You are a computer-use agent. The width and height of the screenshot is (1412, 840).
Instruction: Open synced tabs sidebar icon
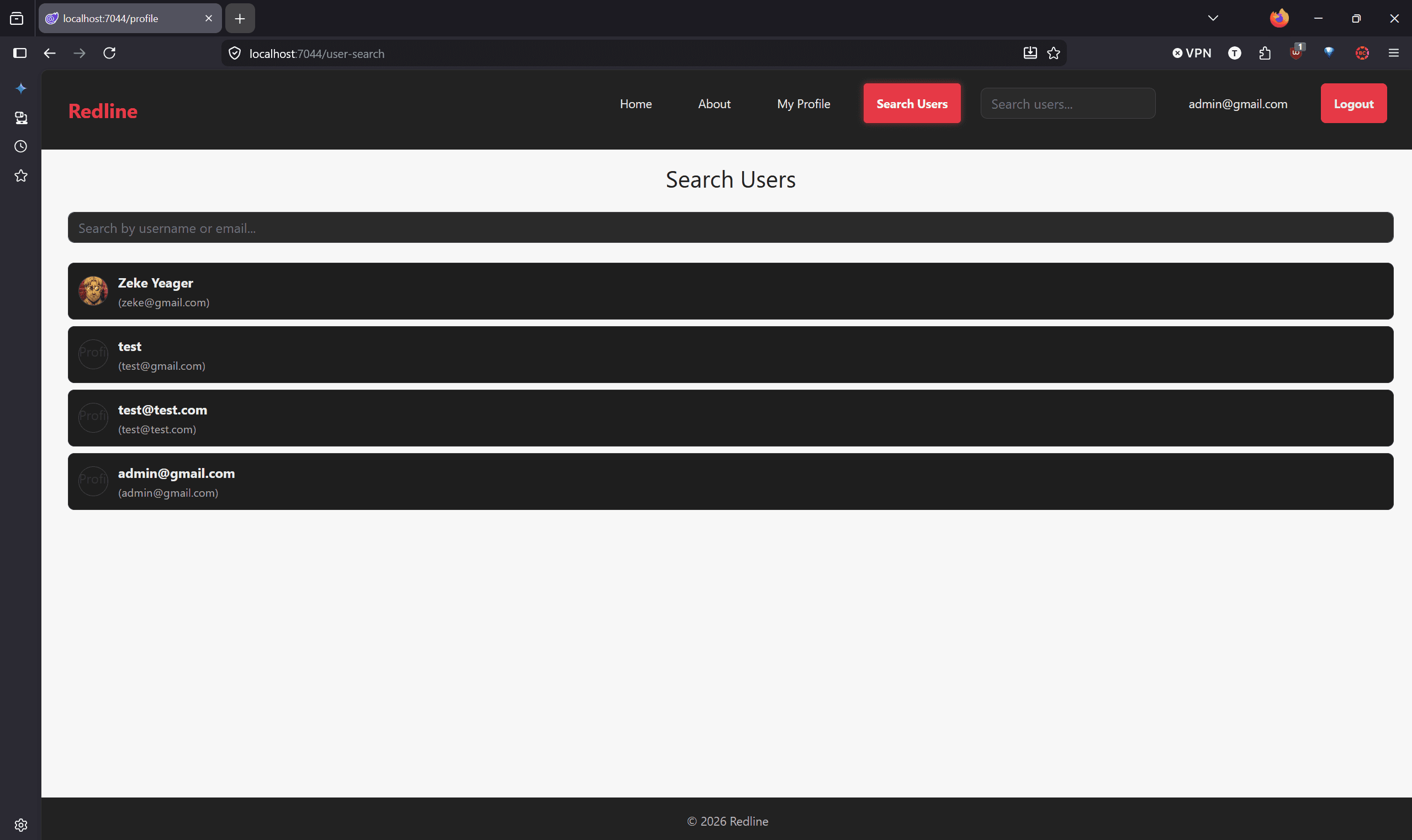(x=20, y=117)
